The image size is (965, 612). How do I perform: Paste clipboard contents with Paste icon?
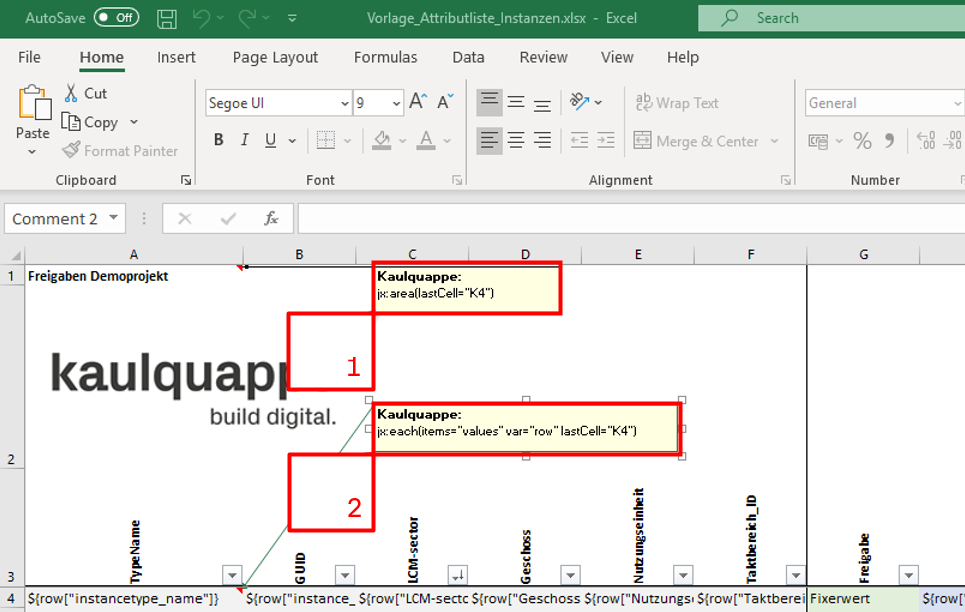tap(34, 102)
